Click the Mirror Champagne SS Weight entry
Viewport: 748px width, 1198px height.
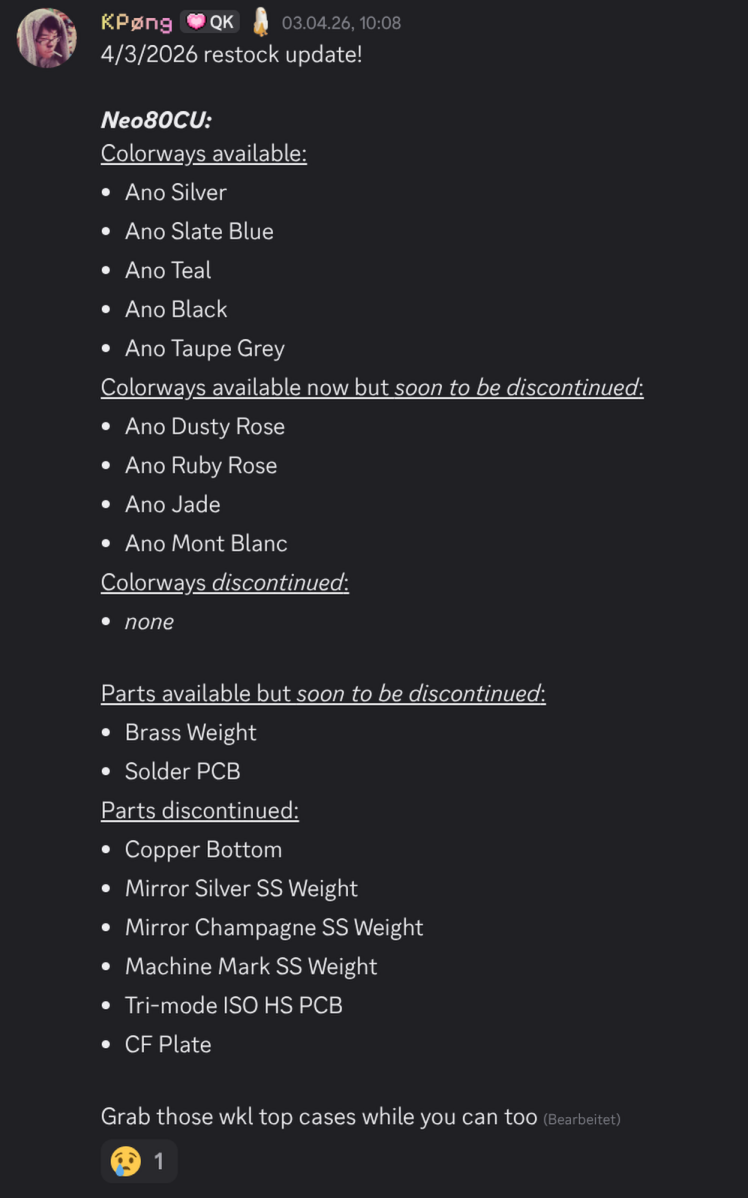tap(274, 928)
